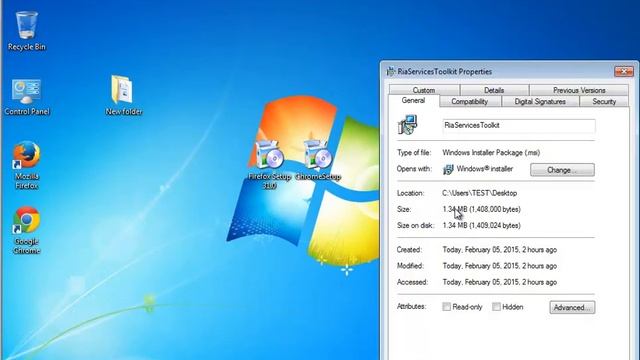The width and height of the screenshot is (640, 360).
Task: Select the Control Panel desktop icon
Action: coord(27,97)
